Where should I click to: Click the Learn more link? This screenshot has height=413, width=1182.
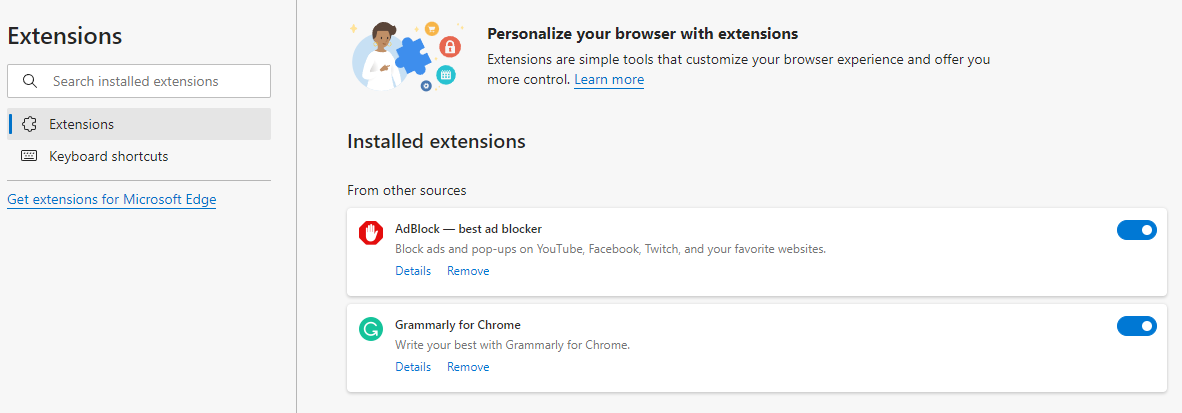(x=609, y=80)
